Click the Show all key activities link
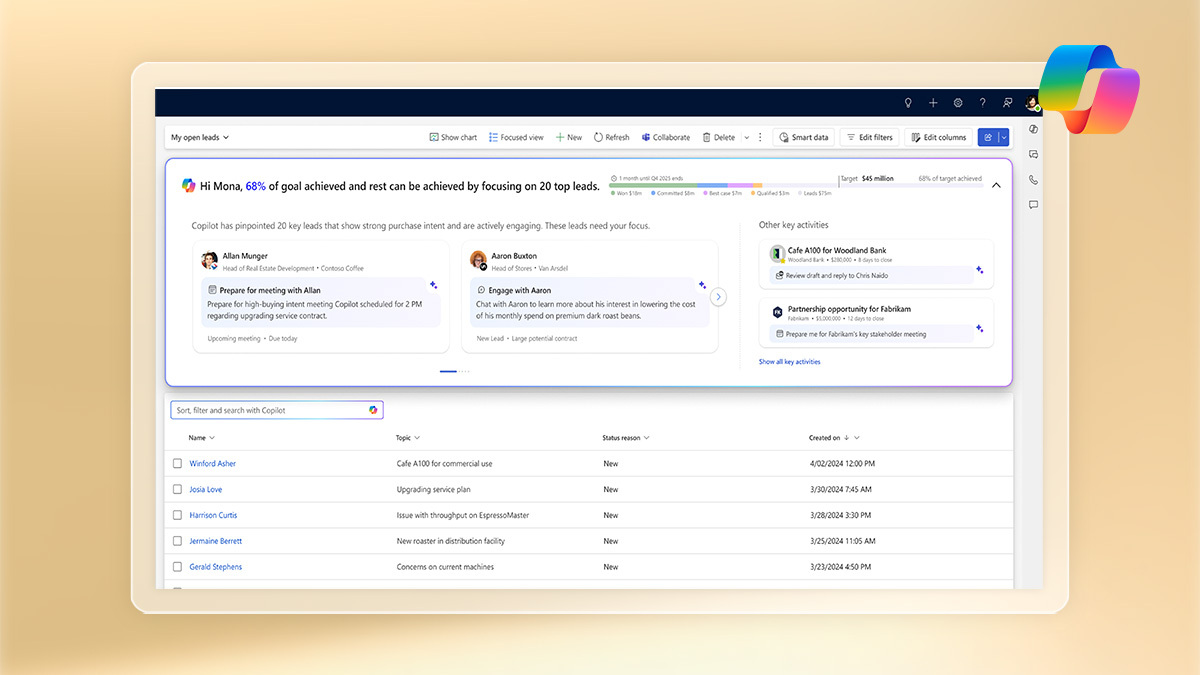 (x=789, y=361)
